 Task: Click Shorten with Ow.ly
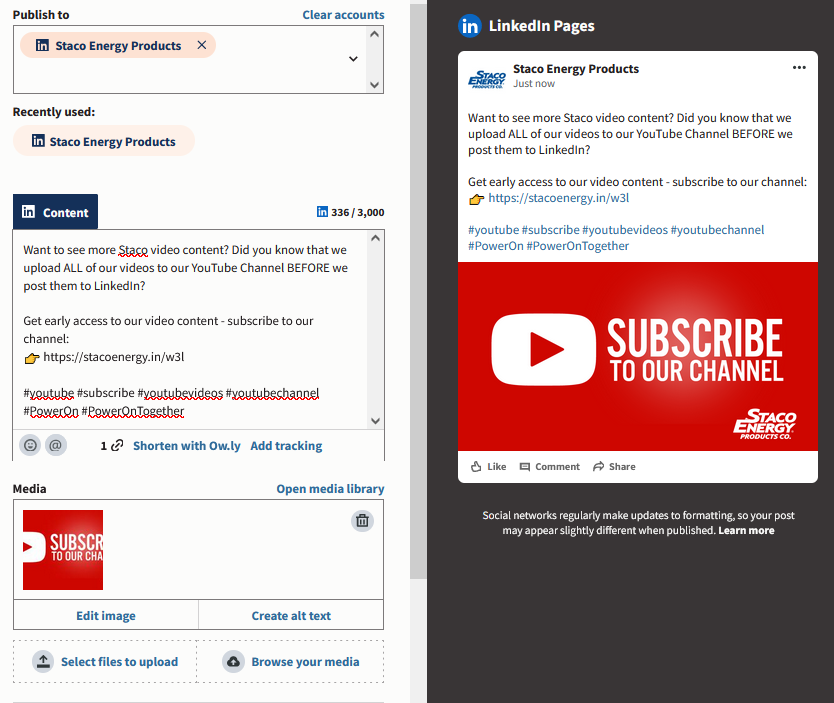pyautogui.click(x=187, y=446)
